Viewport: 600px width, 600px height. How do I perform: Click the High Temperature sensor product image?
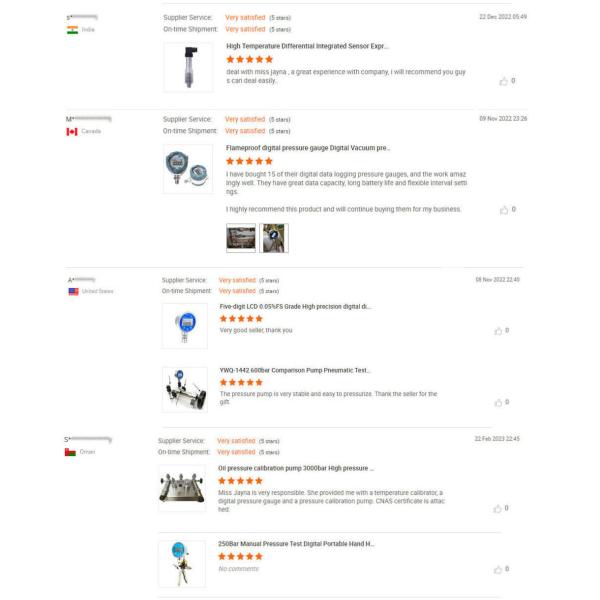(x=188, y=67)
